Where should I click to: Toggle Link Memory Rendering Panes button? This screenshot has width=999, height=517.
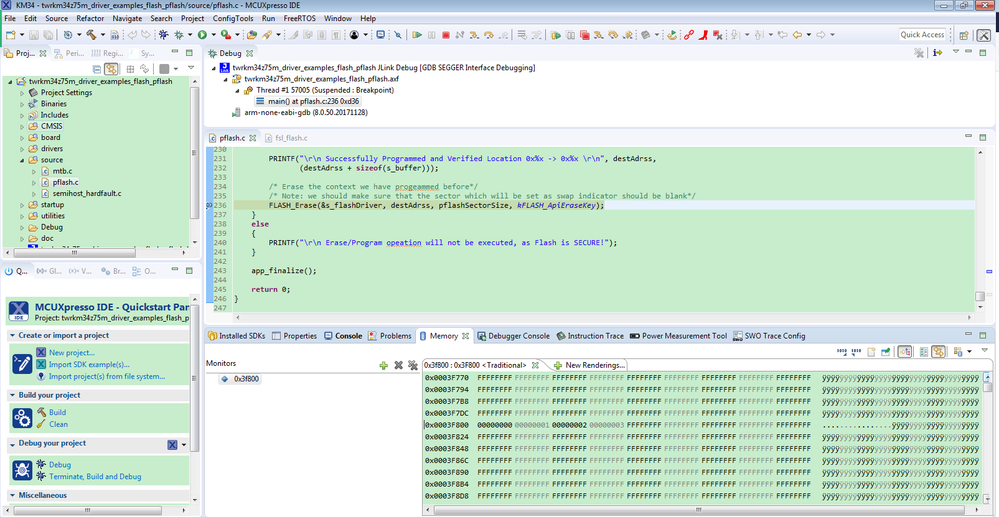[938, 351]
